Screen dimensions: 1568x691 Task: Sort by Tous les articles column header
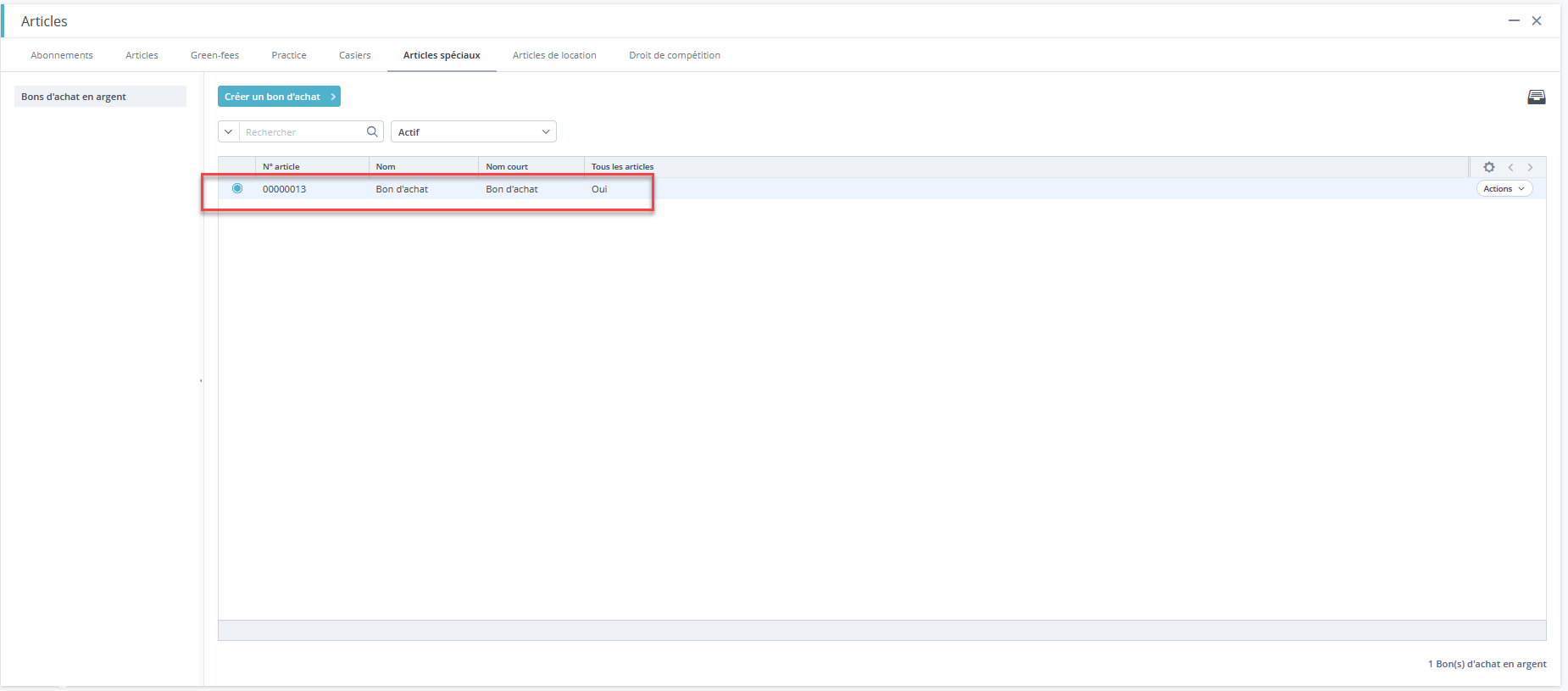click(x=623, y=167)
